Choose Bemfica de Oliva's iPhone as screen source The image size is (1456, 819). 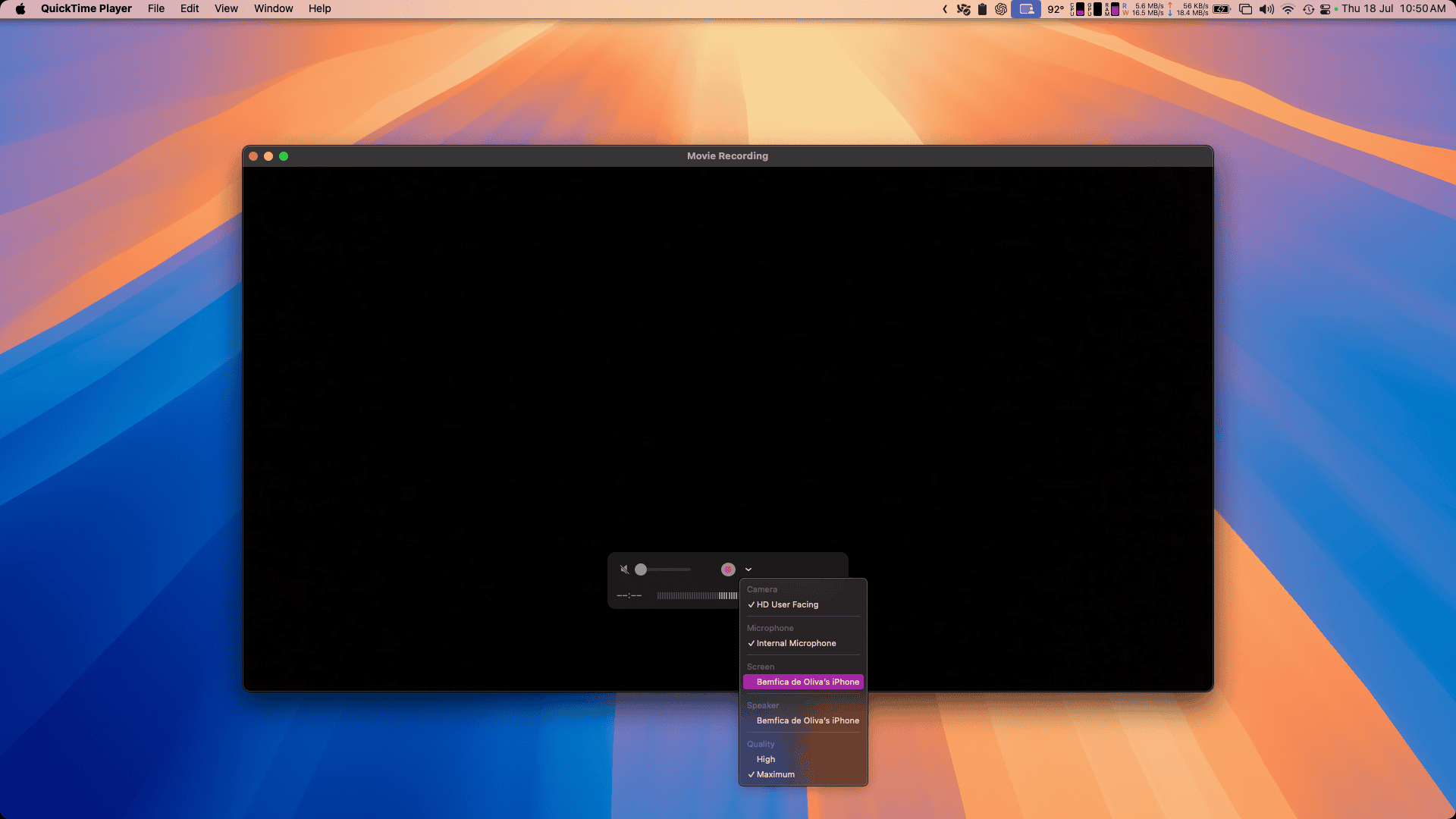click(807, 682)
